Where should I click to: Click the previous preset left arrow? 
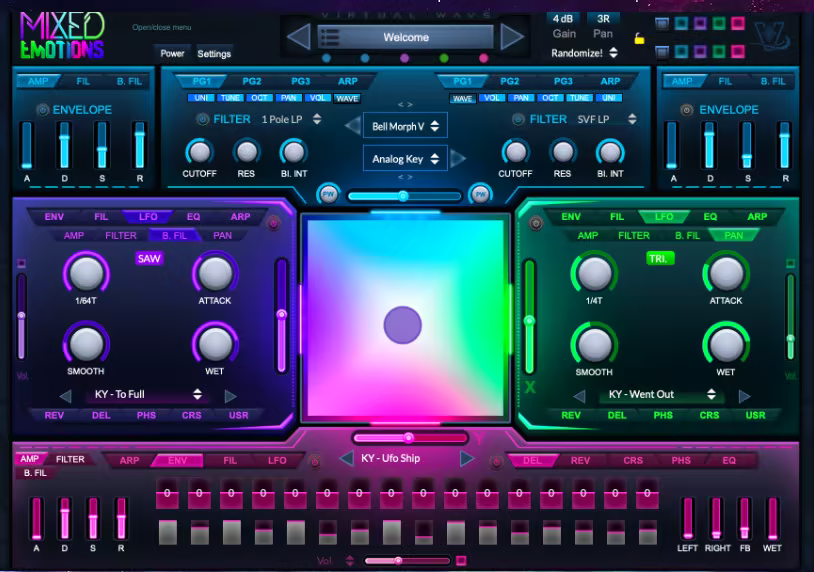pos(299,37)
